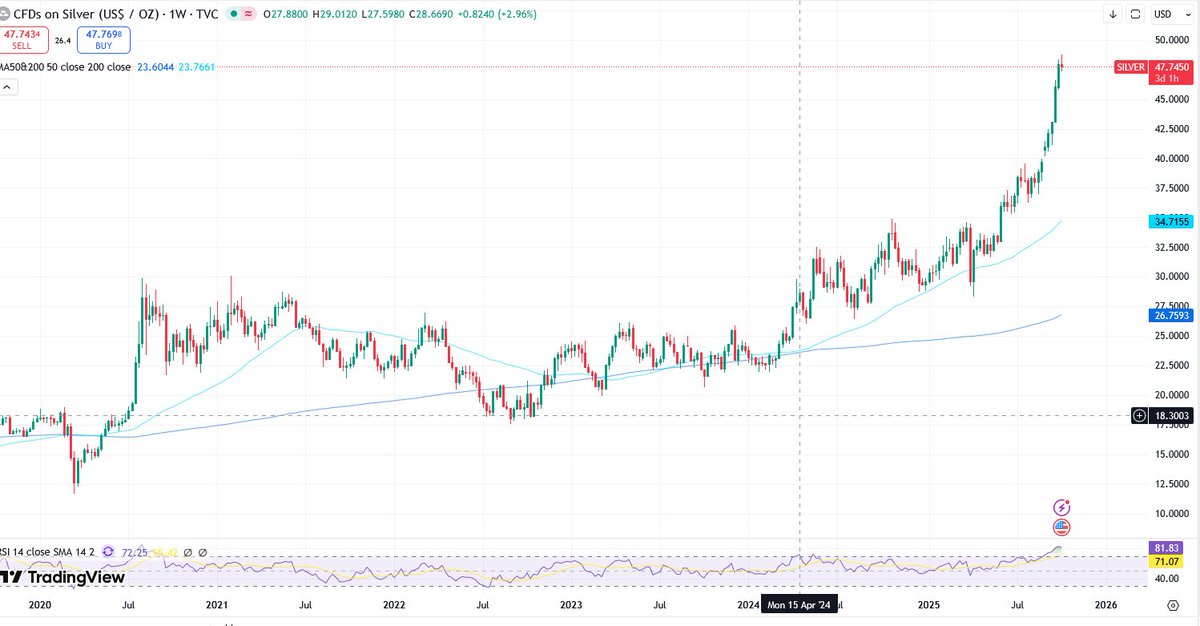Click the 10.0000 price scale level
This screenshot has height=626, width=1200.
[1171, 513]
